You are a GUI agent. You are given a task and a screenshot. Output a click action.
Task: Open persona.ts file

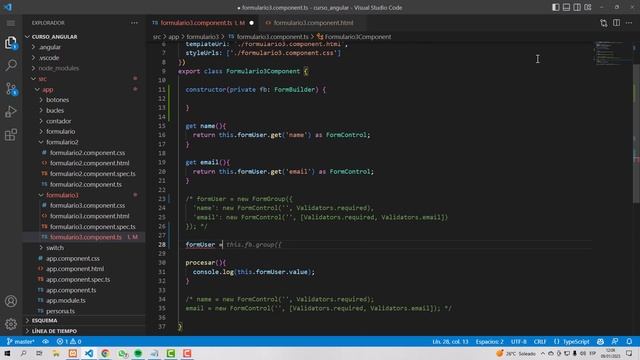point(60,311)
